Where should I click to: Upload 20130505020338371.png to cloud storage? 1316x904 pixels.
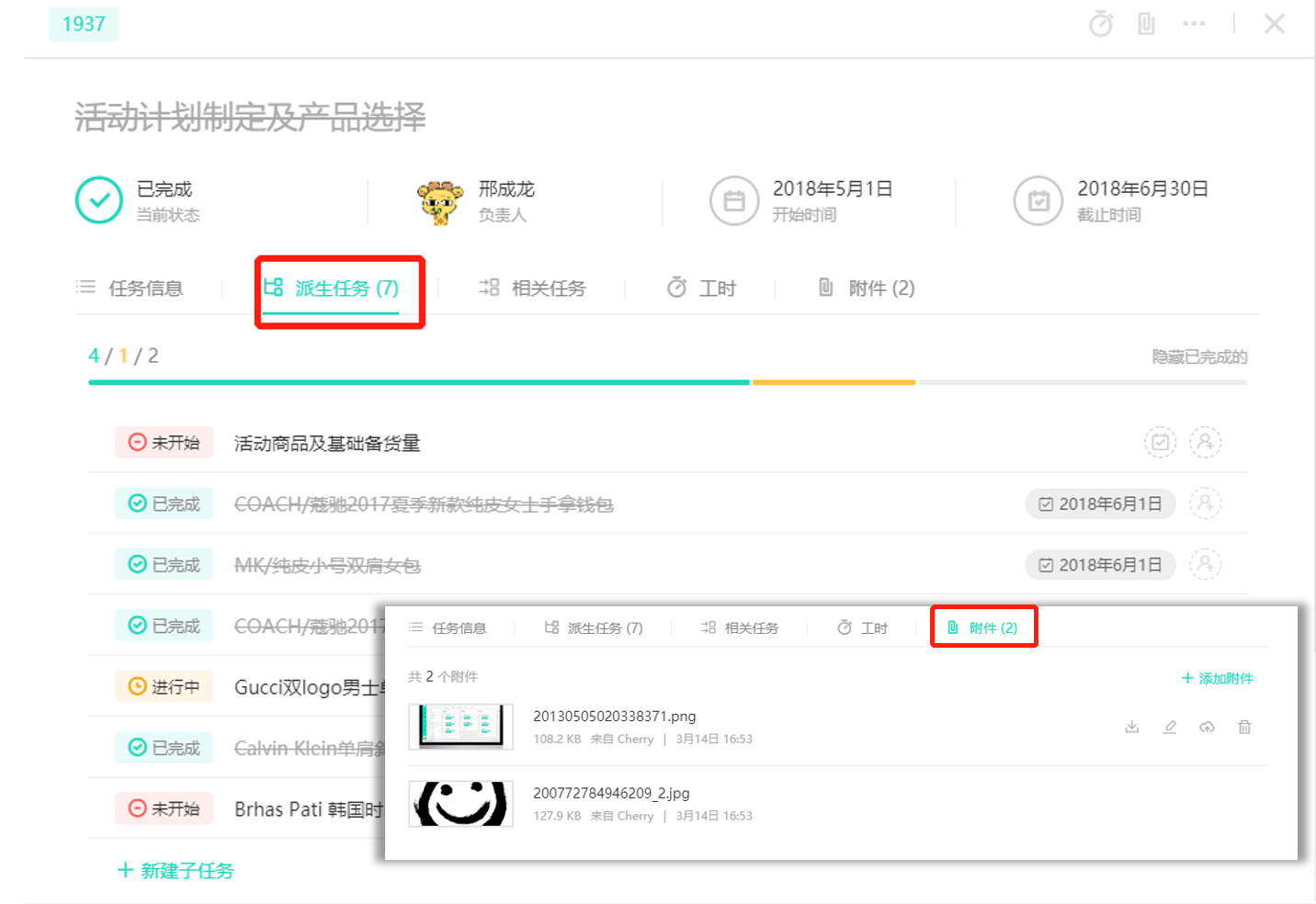pos(1207,727)
